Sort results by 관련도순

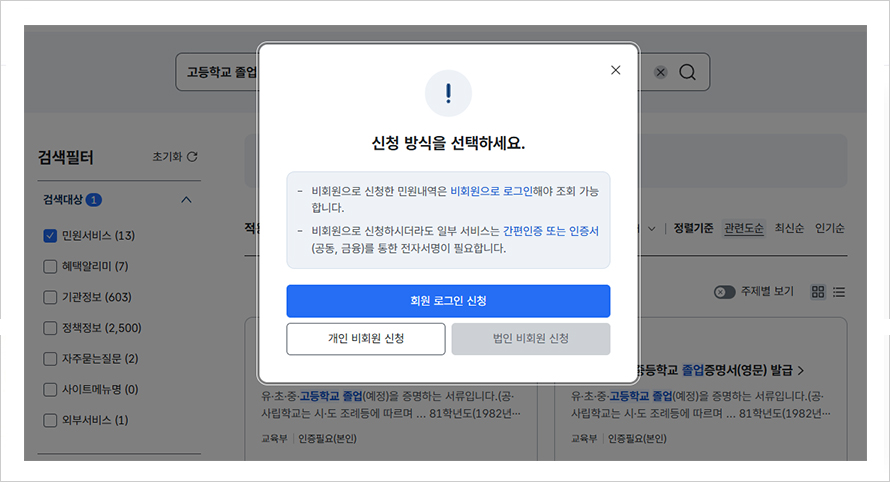(x=744, y=228)
